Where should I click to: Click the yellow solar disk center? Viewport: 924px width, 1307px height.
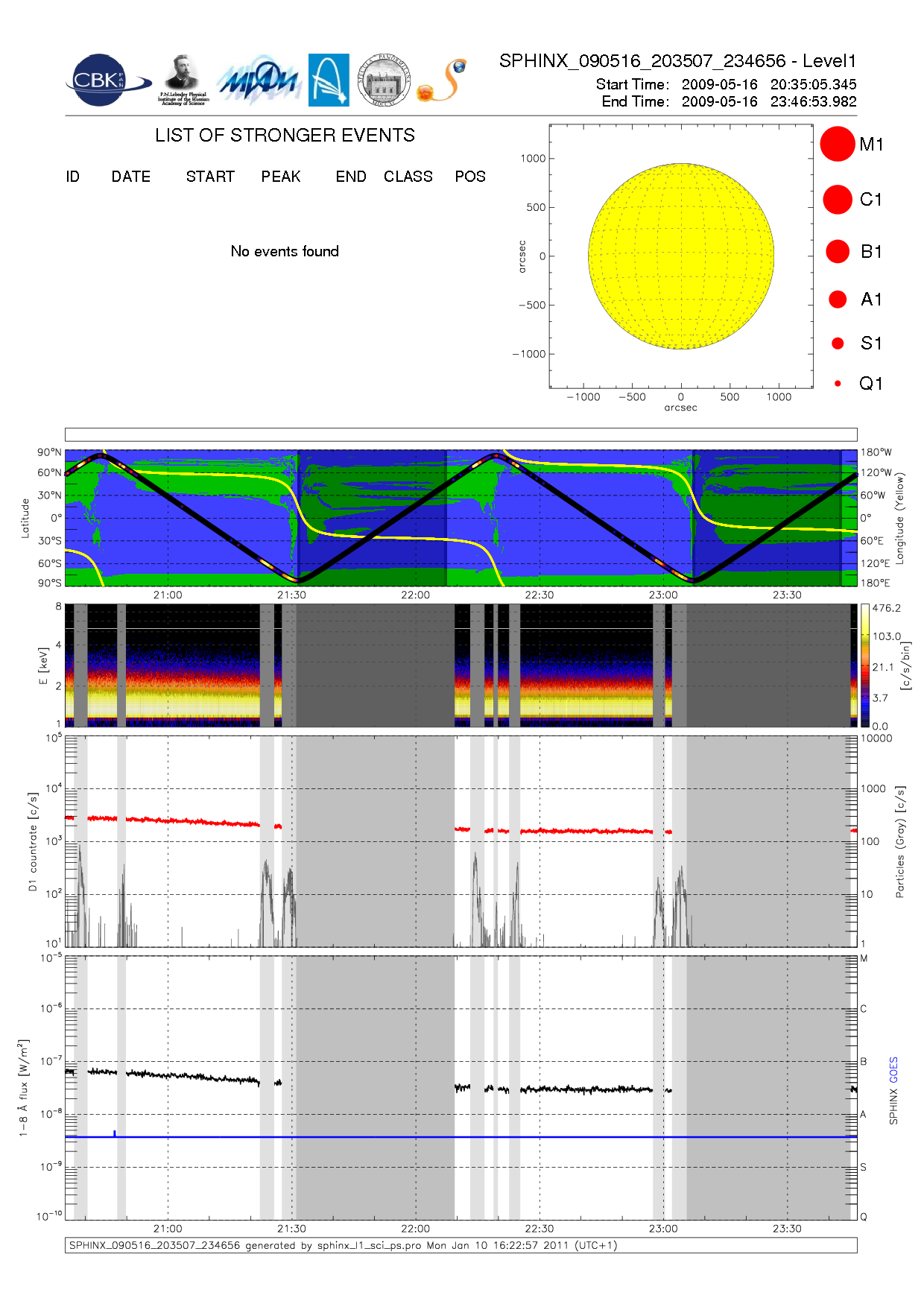pos(680,256)
